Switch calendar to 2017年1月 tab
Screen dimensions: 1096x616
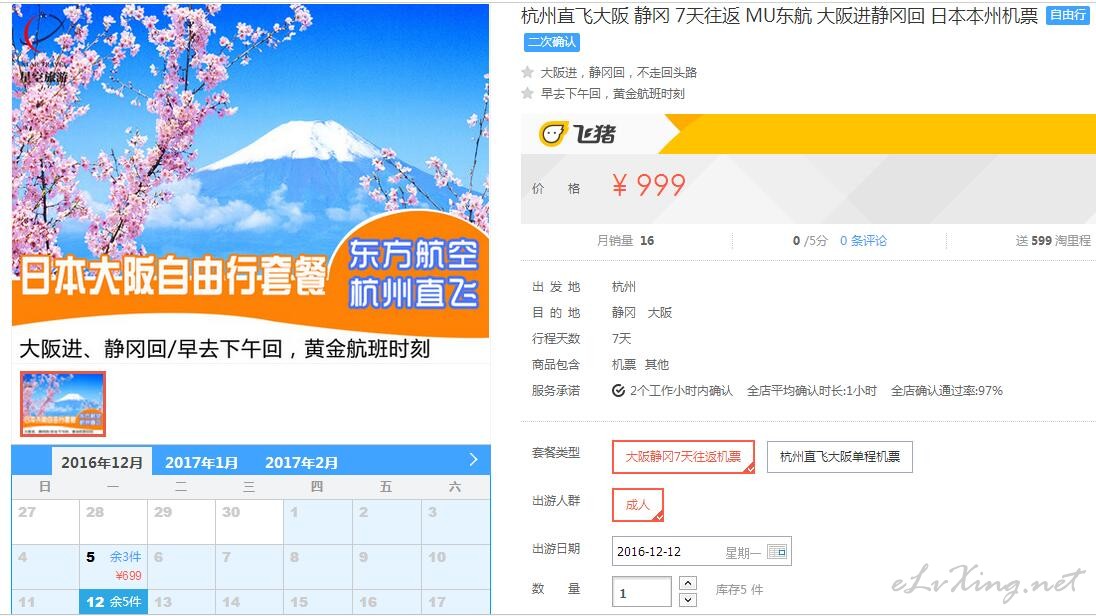coord(201,463)
